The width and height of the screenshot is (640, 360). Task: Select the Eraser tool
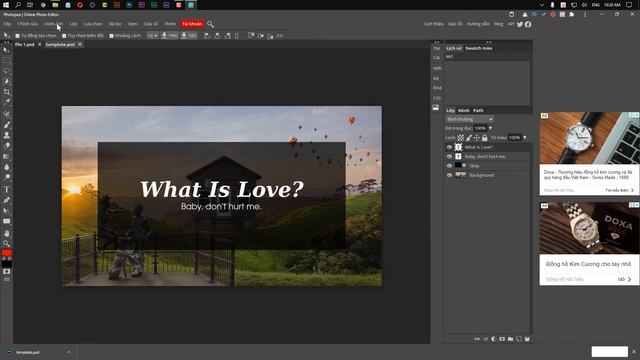tap(6, 146)
